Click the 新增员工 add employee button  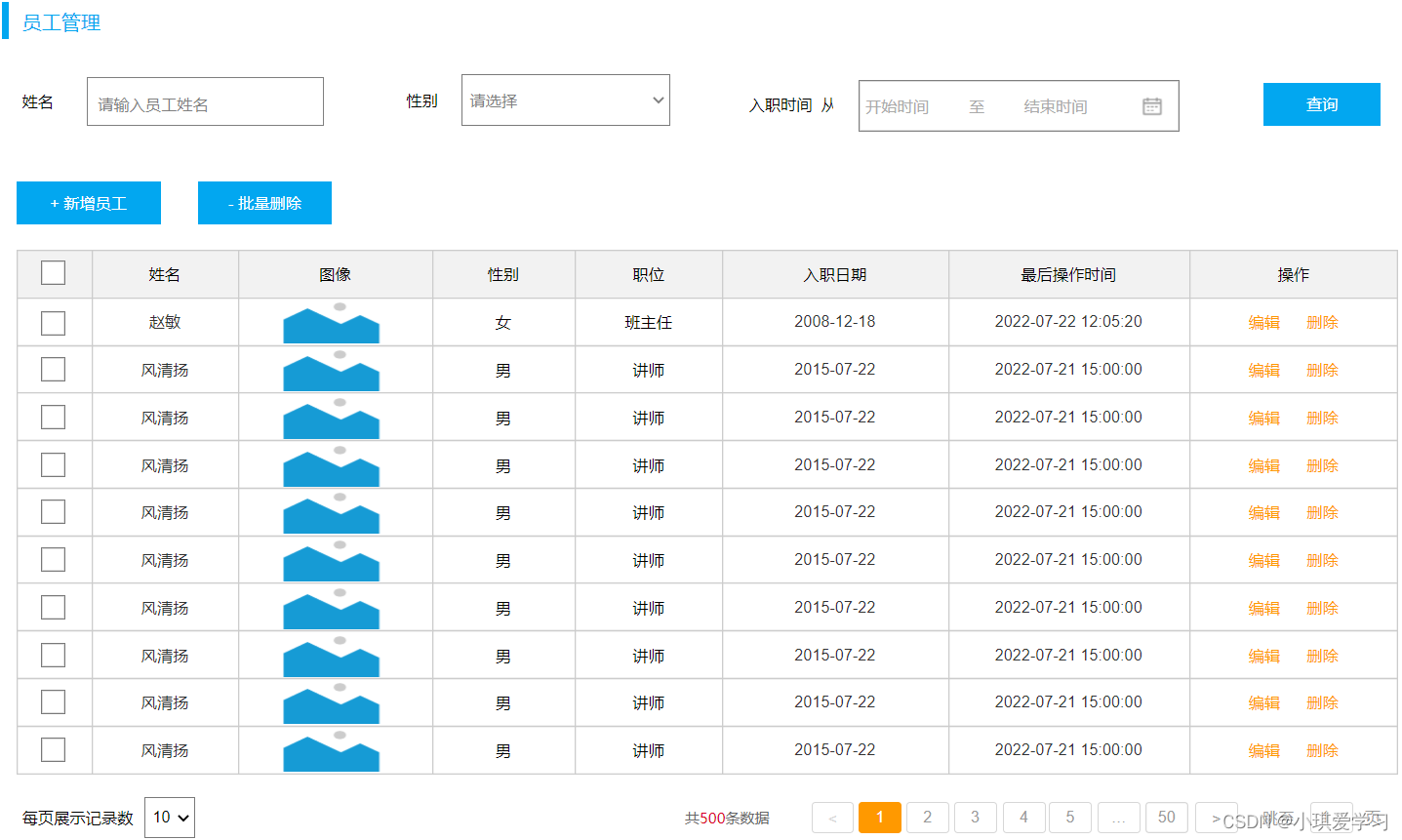88,203
